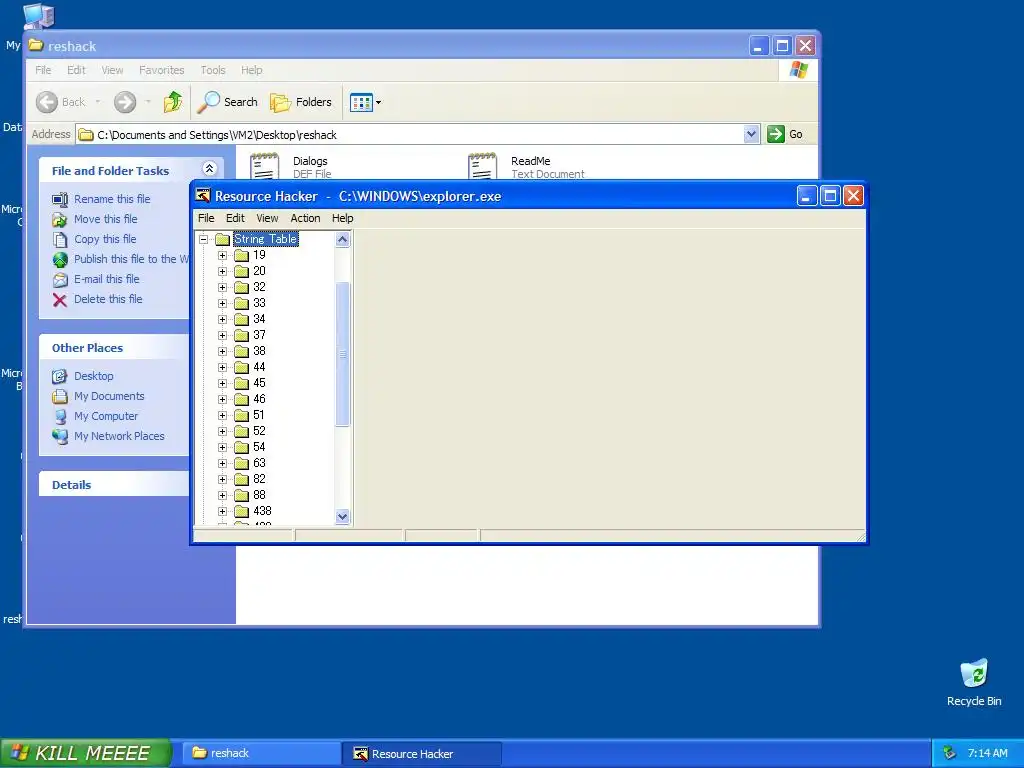Expand folder 44 in the tree
This screenshot has height=768, width=1024.
coord(223,367)
